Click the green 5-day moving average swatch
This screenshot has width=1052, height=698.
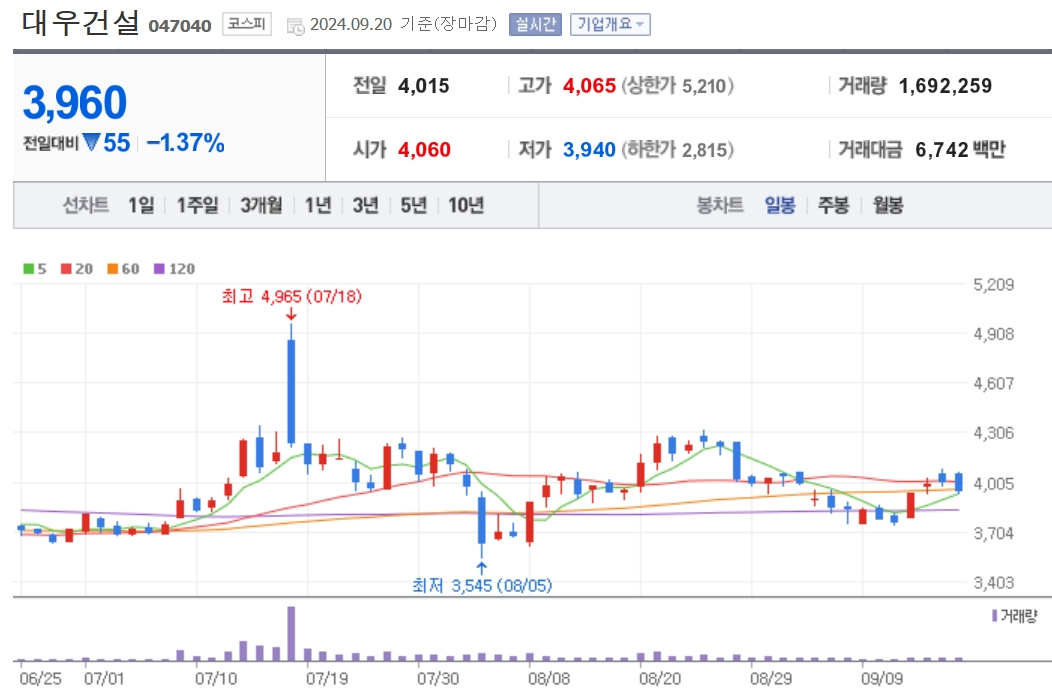[x=28, y=268]
